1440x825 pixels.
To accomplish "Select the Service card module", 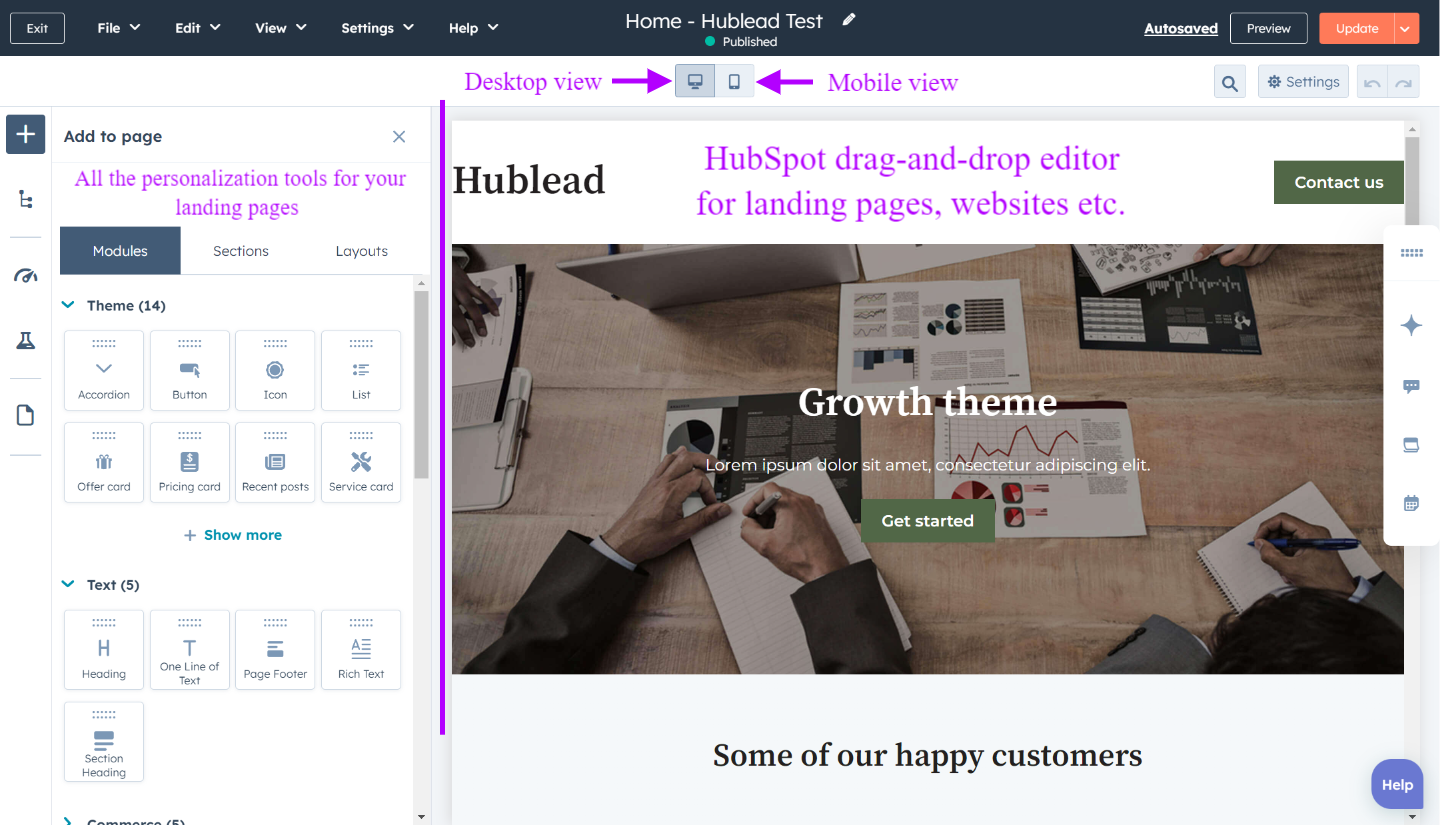I will pos(361,462).
